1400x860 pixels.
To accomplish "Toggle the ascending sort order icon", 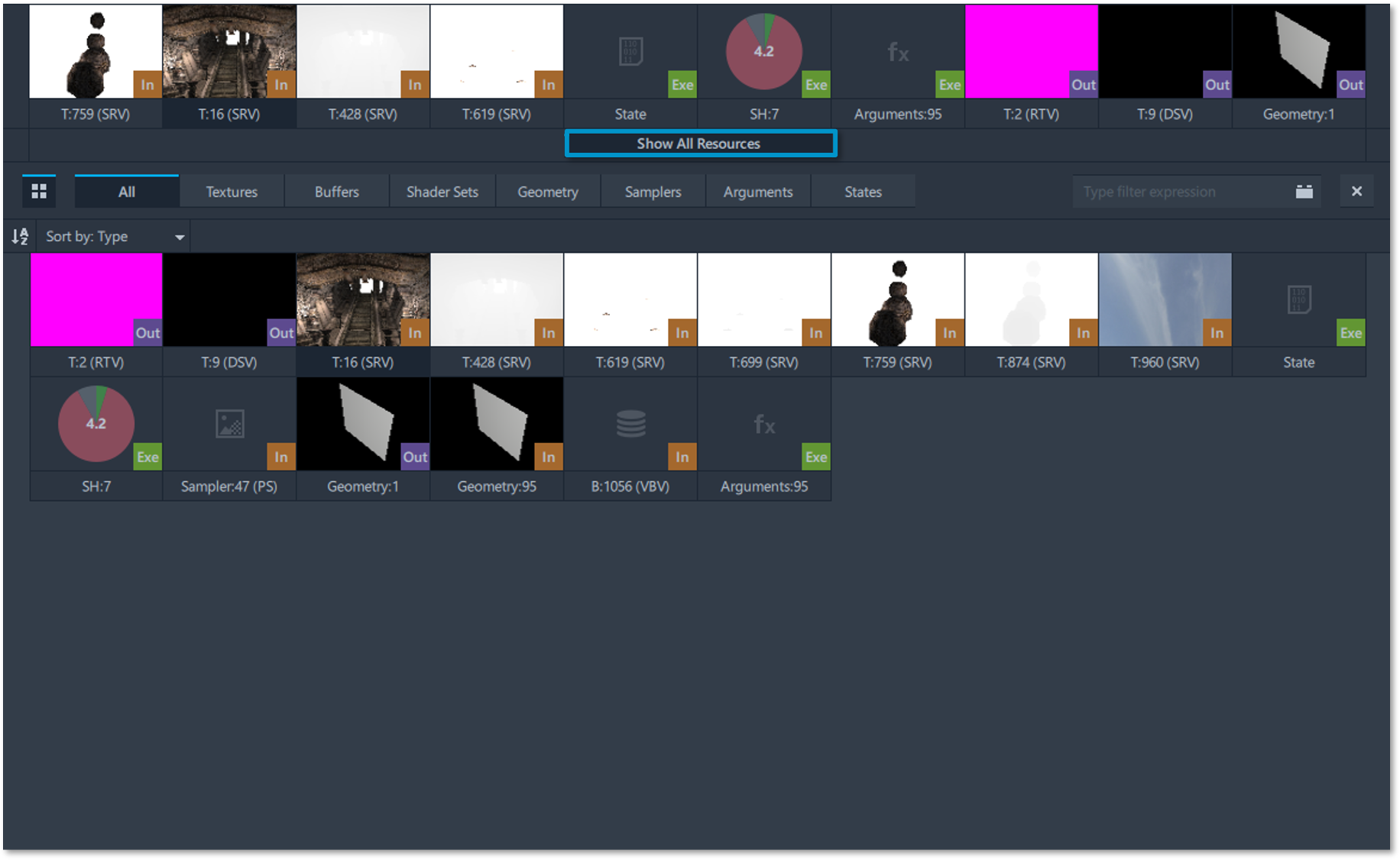I will coord(20,237).
